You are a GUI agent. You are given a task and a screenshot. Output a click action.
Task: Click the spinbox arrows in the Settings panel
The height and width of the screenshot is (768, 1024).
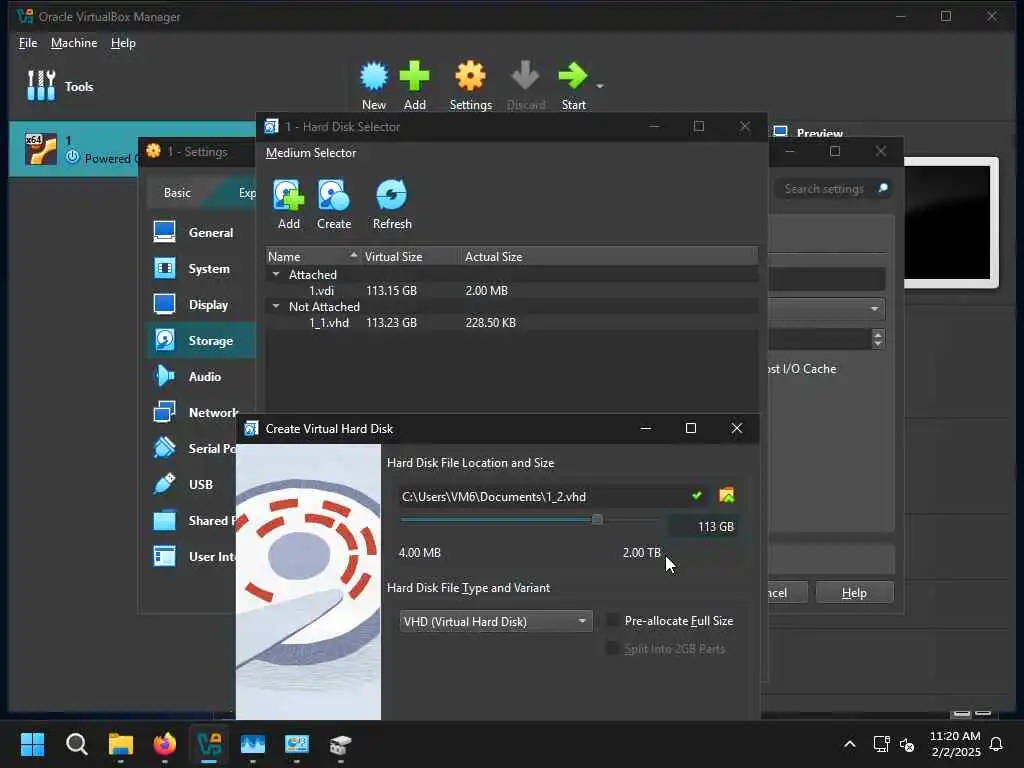878,339
